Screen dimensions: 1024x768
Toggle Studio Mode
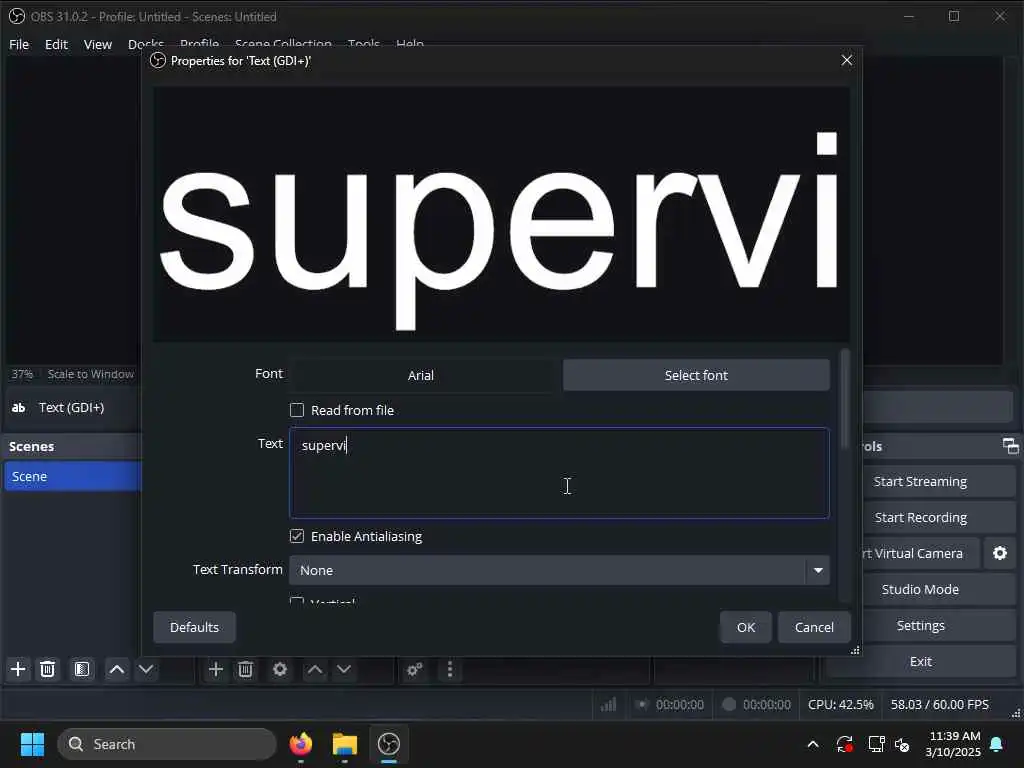[x=920, y=589]
